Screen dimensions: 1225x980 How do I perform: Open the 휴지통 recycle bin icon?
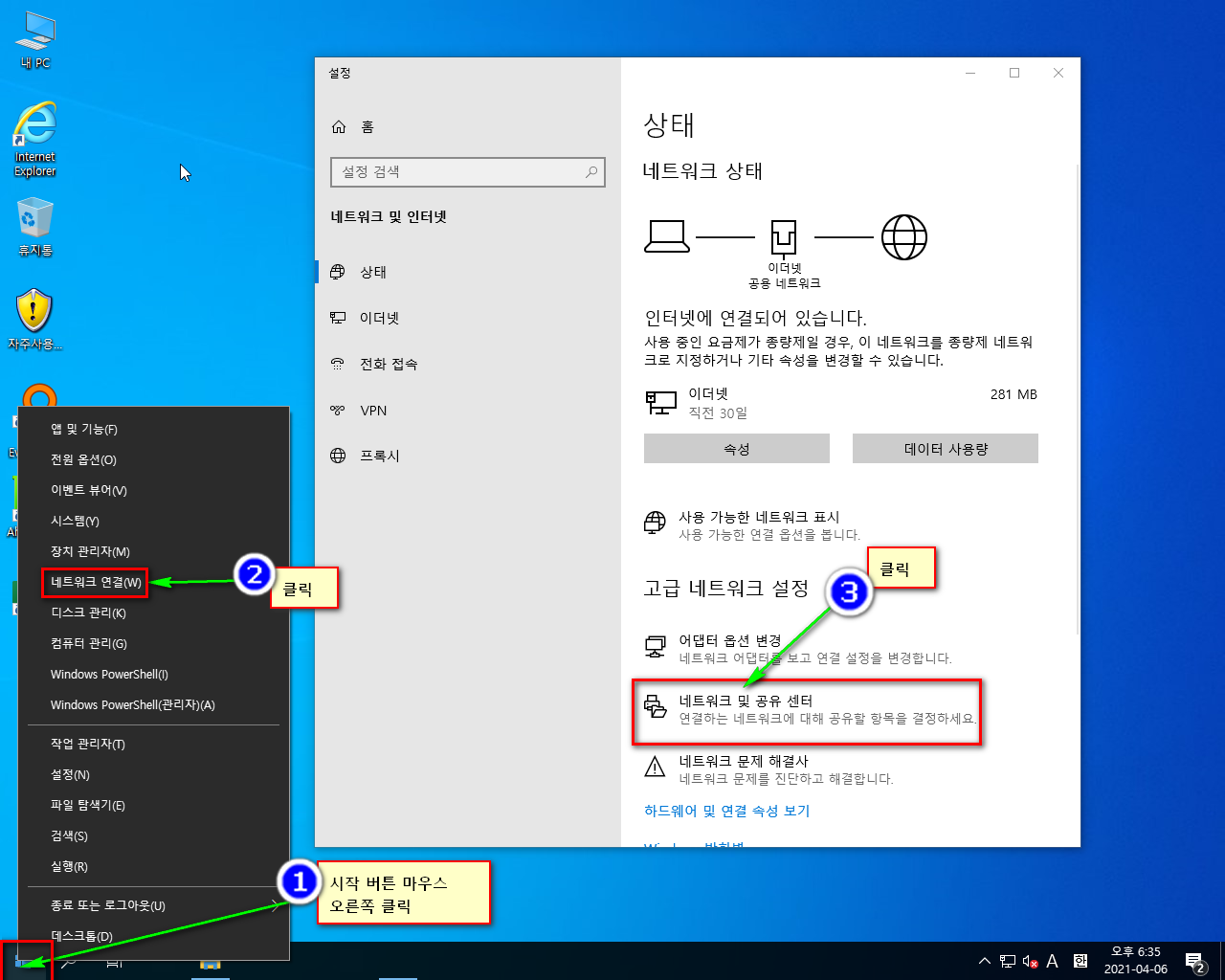tap(35, 225)
